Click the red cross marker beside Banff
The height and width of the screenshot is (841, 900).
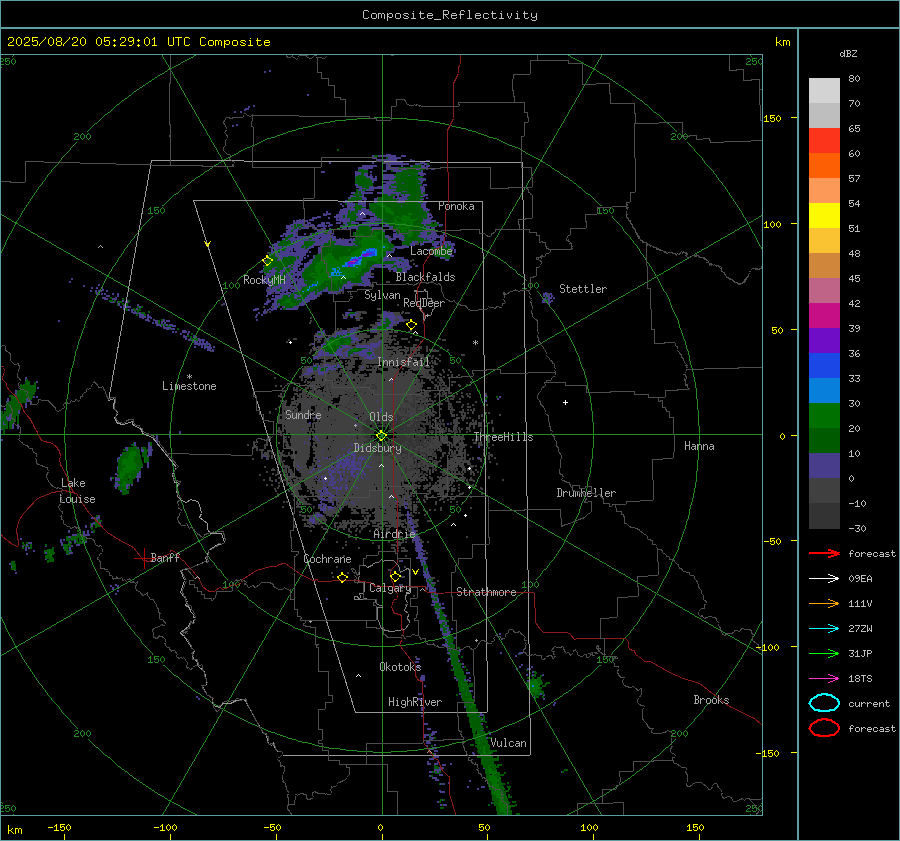(x=143, y=557)
